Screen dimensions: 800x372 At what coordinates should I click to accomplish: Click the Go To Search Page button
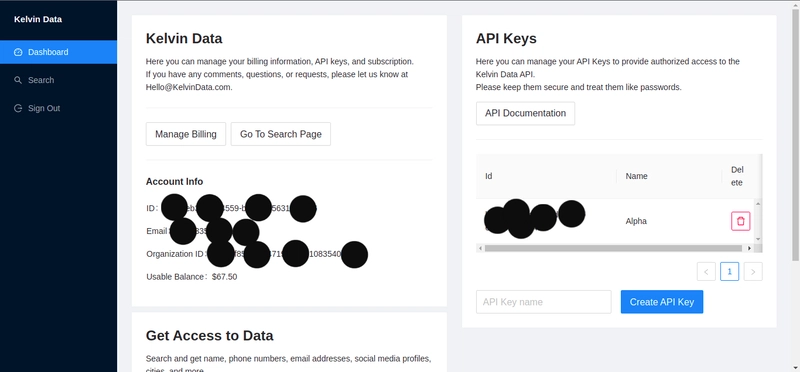[x=281, y=134]
